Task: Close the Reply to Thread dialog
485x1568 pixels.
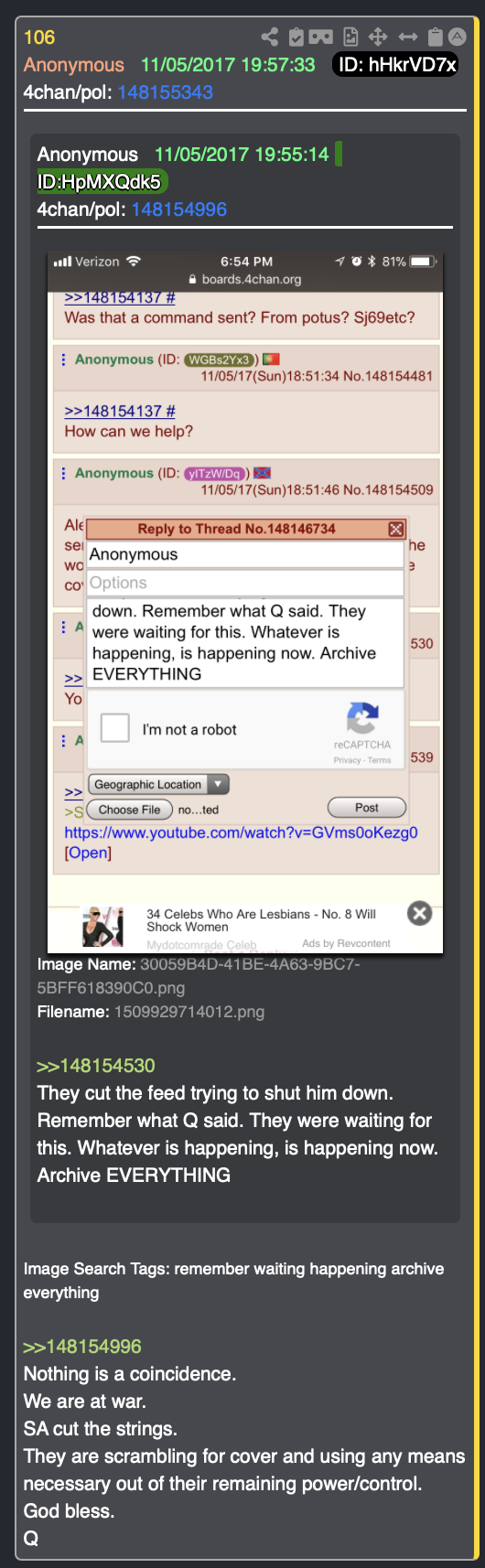Action: pos(396,529)
